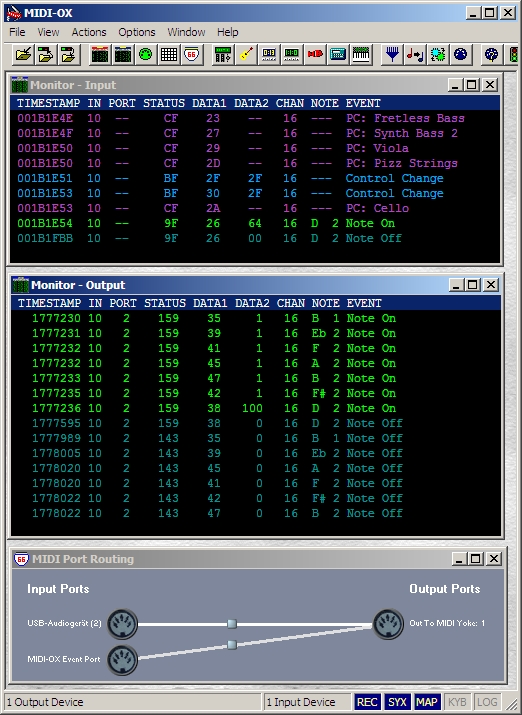Click USB-Audiogerät (2) input port jack

(x=122, y=623)
